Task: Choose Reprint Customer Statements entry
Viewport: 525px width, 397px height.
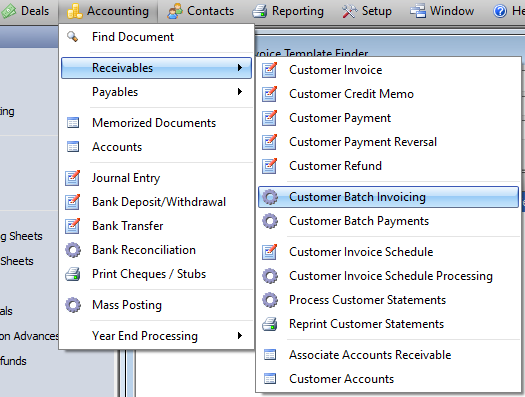Action: (388, 324)
